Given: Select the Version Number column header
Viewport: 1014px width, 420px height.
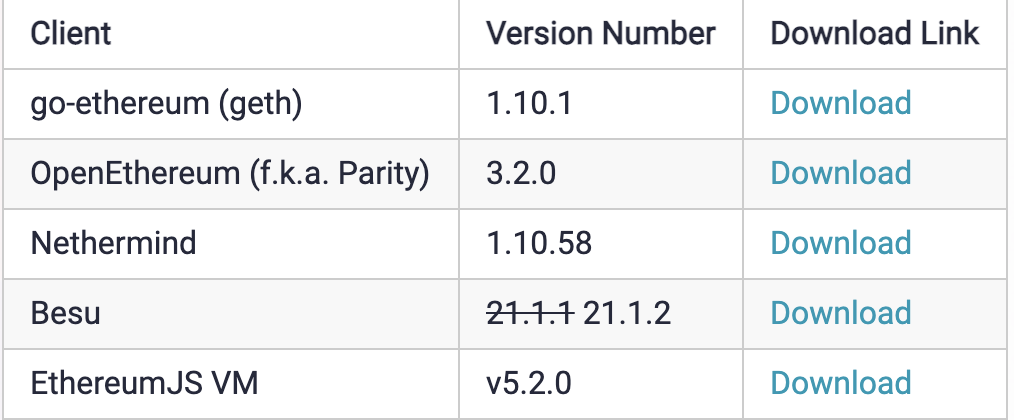Looking at the screenshot, I should point(600,33).
